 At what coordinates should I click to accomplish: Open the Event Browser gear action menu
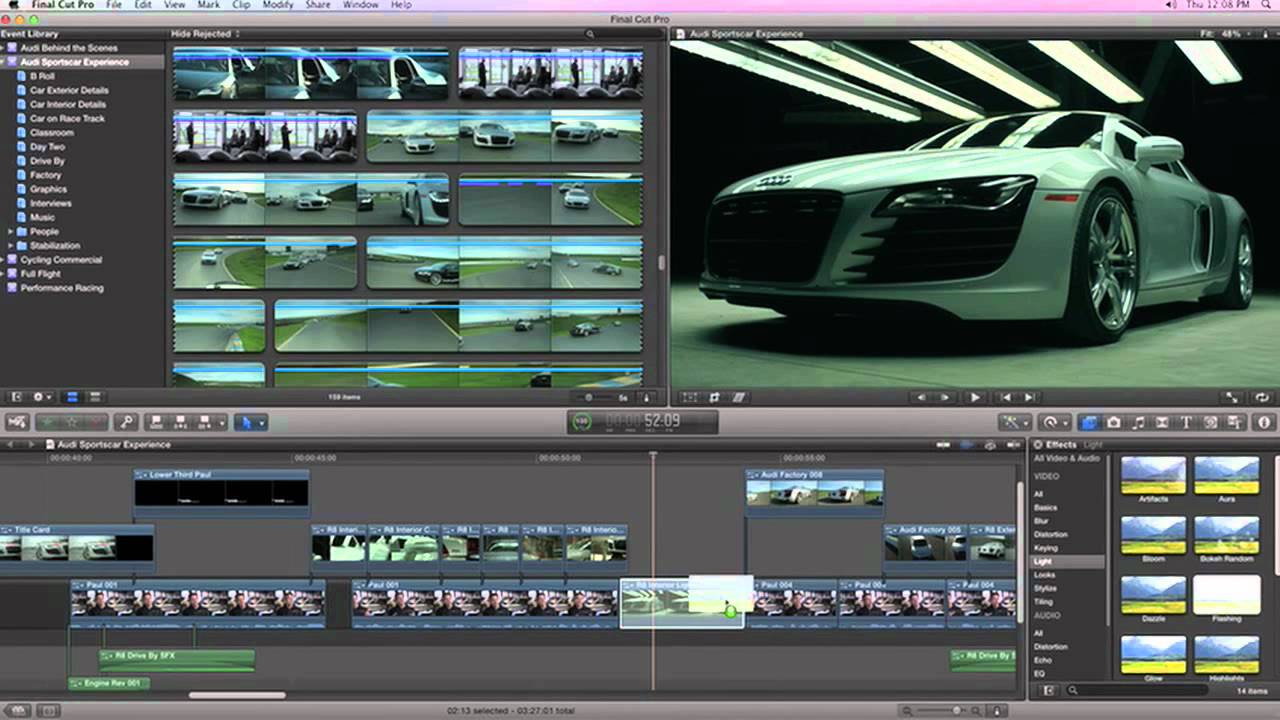[x=43, y=397]
